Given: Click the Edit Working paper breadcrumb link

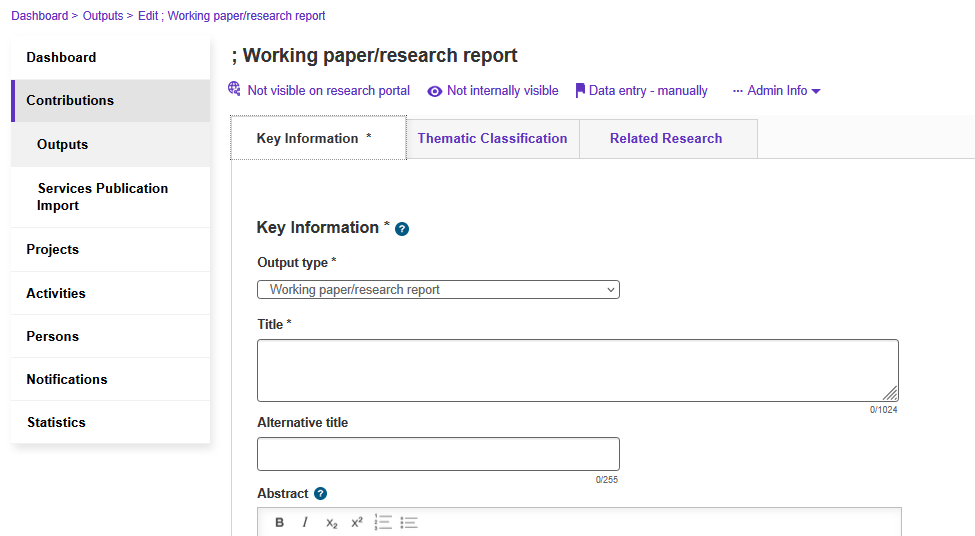Looking at the screenshot, I should [231, 16].
